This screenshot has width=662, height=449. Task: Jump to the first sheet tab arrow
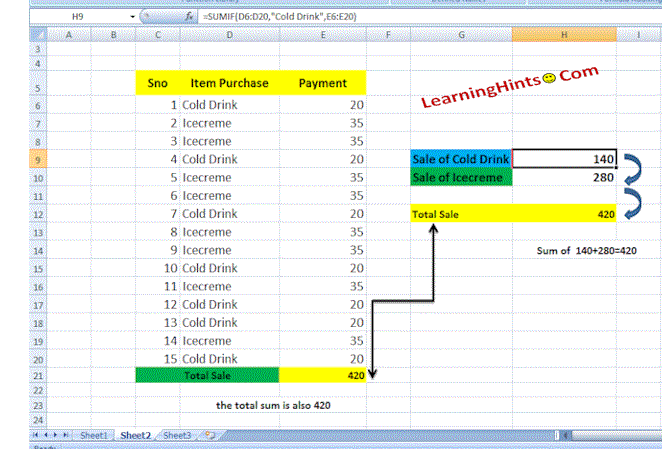click(x=35, y=435)
